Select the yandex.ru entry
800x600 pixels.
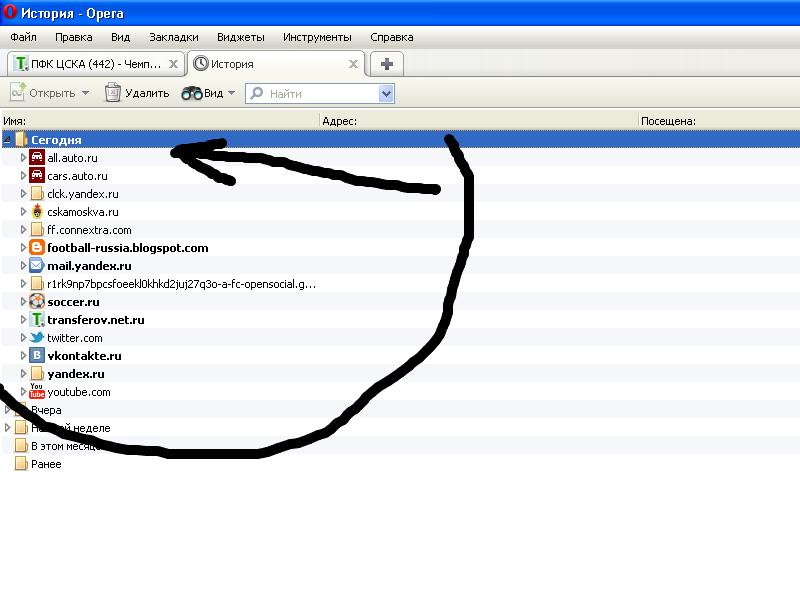click(76, 374)
